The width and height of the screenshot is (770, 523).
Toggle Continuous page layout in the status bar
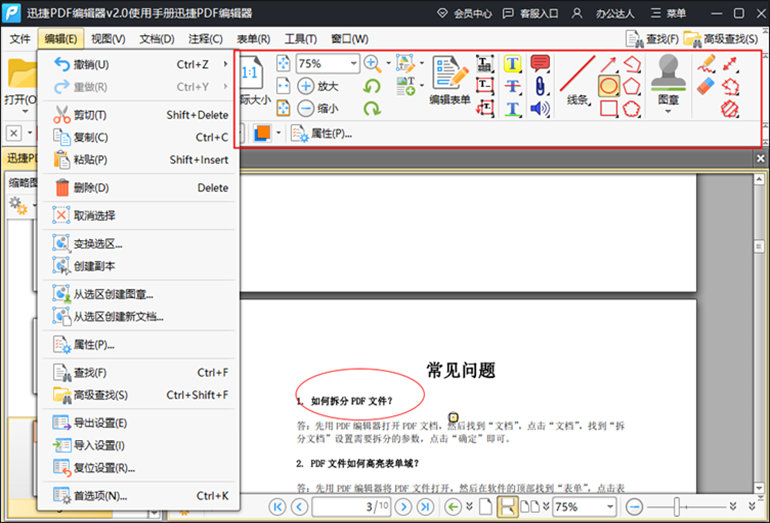507,506
